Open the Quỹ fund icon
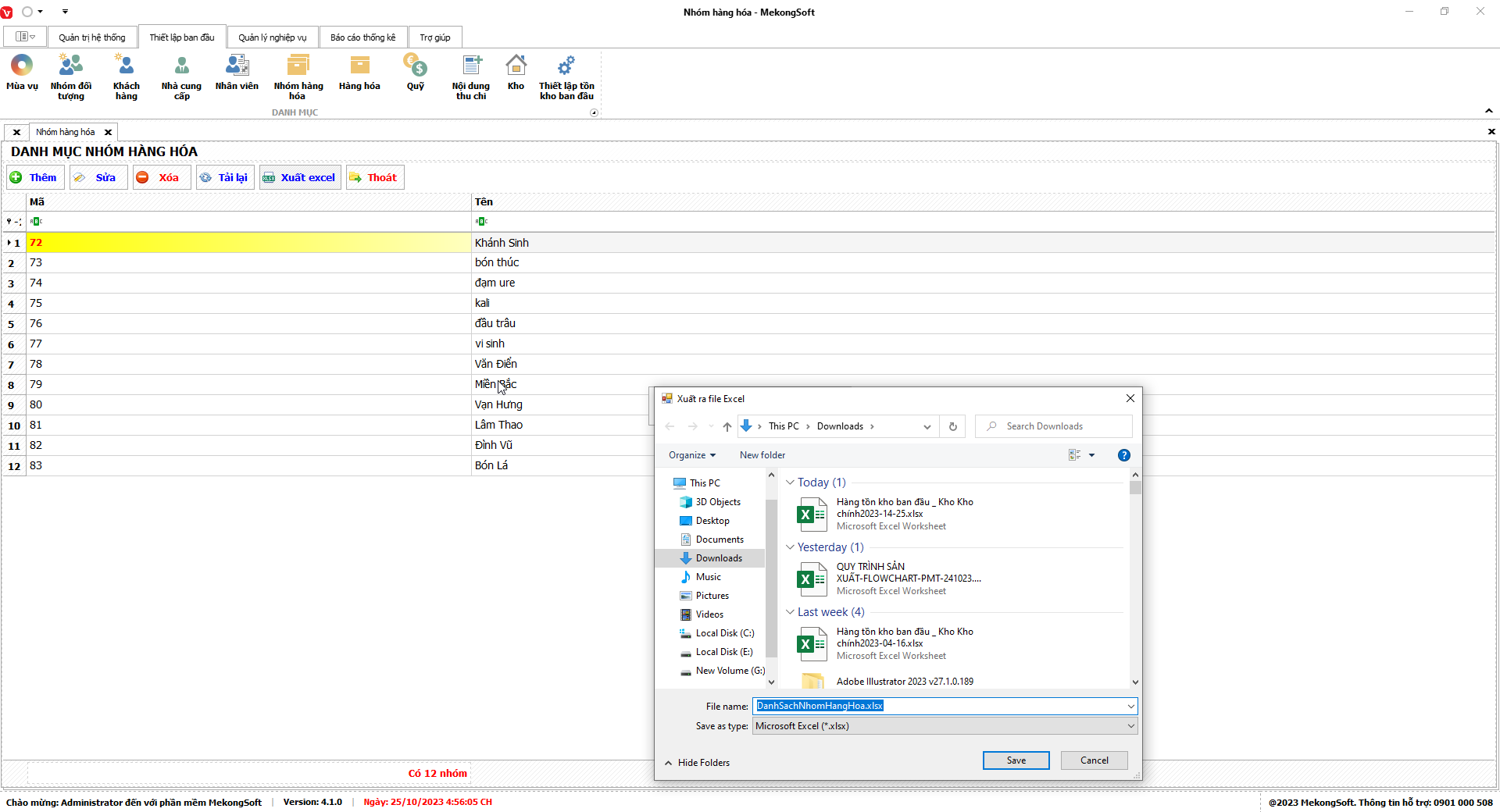The width and height of the screenshot is (1500, 812). point(415,72)
